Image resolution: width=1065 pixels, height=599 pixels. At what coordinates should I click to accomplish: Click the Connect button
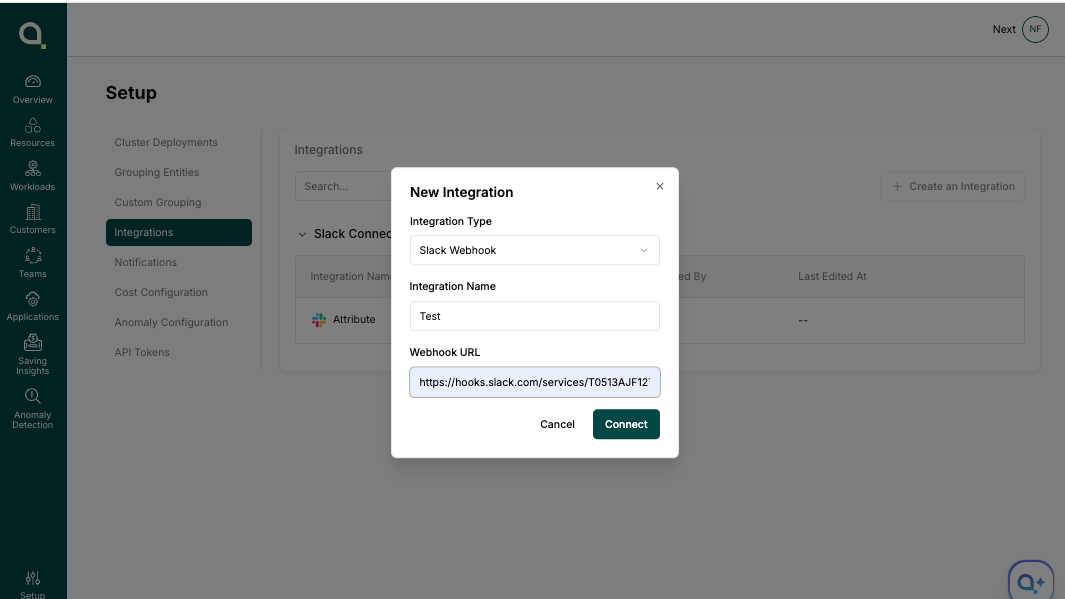pyautogui.click(x=626, y=424)
